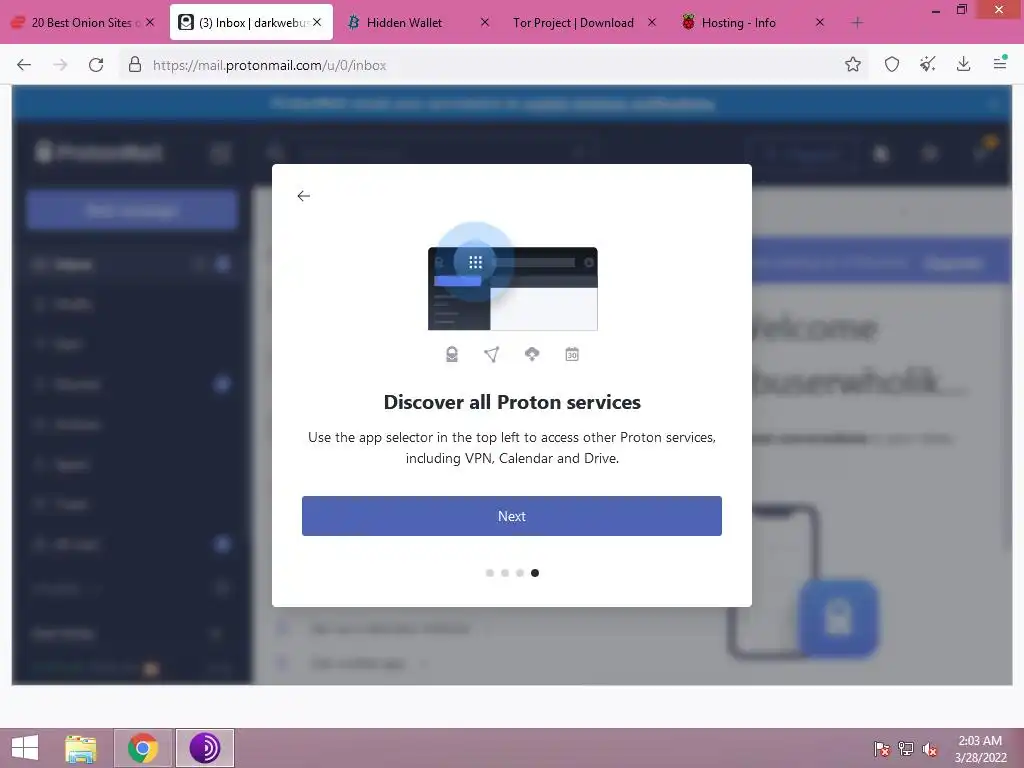
Task: Click the Proton VPN arrow icon in dialog
Action: pos(492,354)
